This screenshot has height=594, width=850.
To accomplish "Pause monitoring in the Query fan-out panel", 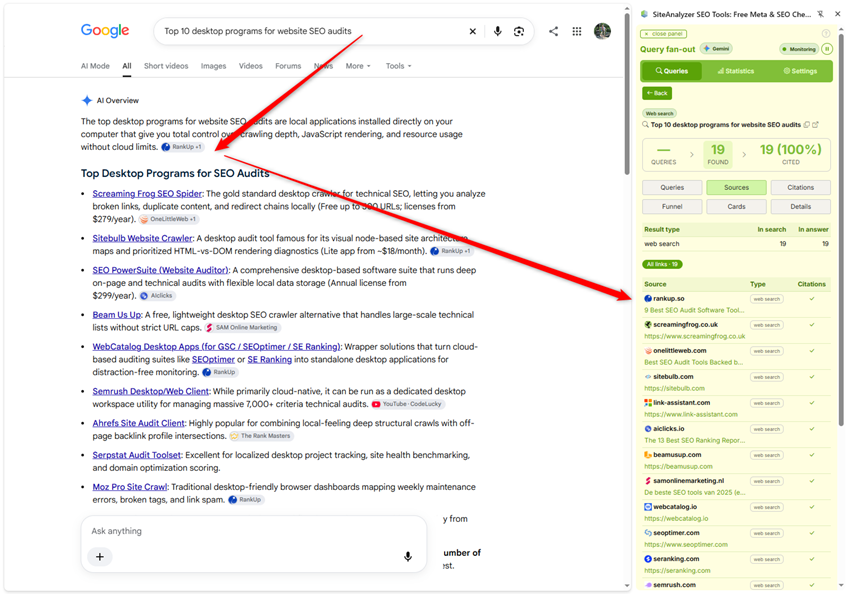I will (x=827, y=49).
